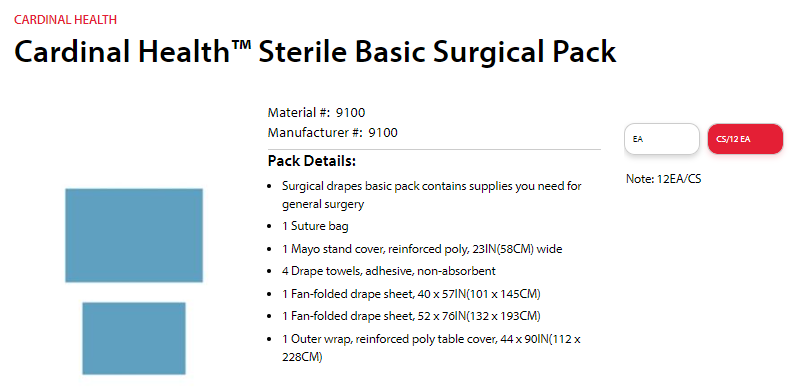The width and height of the screenshot is (806, 392).
Task: Click the 52 x 76IN drape sheet item
Action: 411,315
